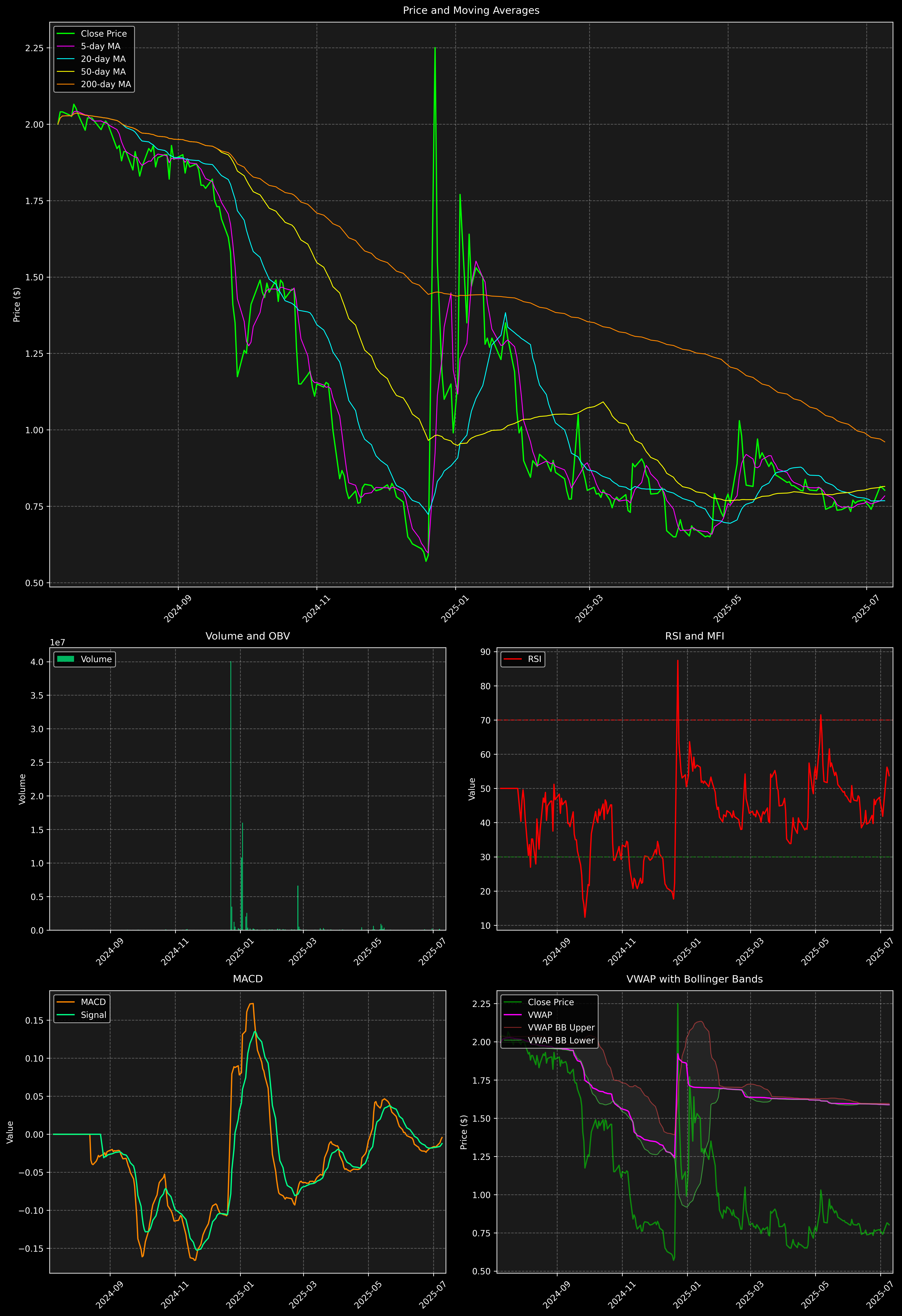The width and height of the screenshot is (902, 1316).
Task: Click the 'VWAP with Bollinger Bands' chart title
Action: pyautogui.click(x=695, y=979)
